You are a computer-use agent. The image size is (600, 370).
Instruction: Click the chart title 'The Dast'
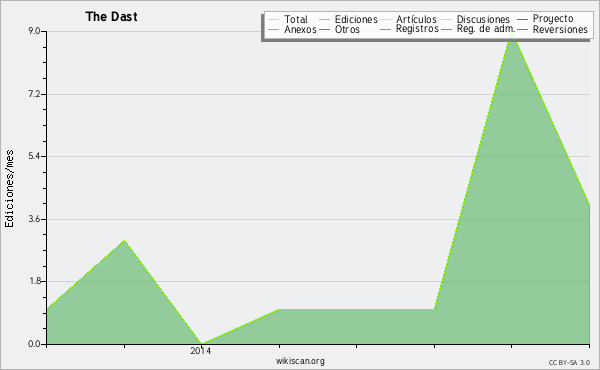(x=111, y=17)
